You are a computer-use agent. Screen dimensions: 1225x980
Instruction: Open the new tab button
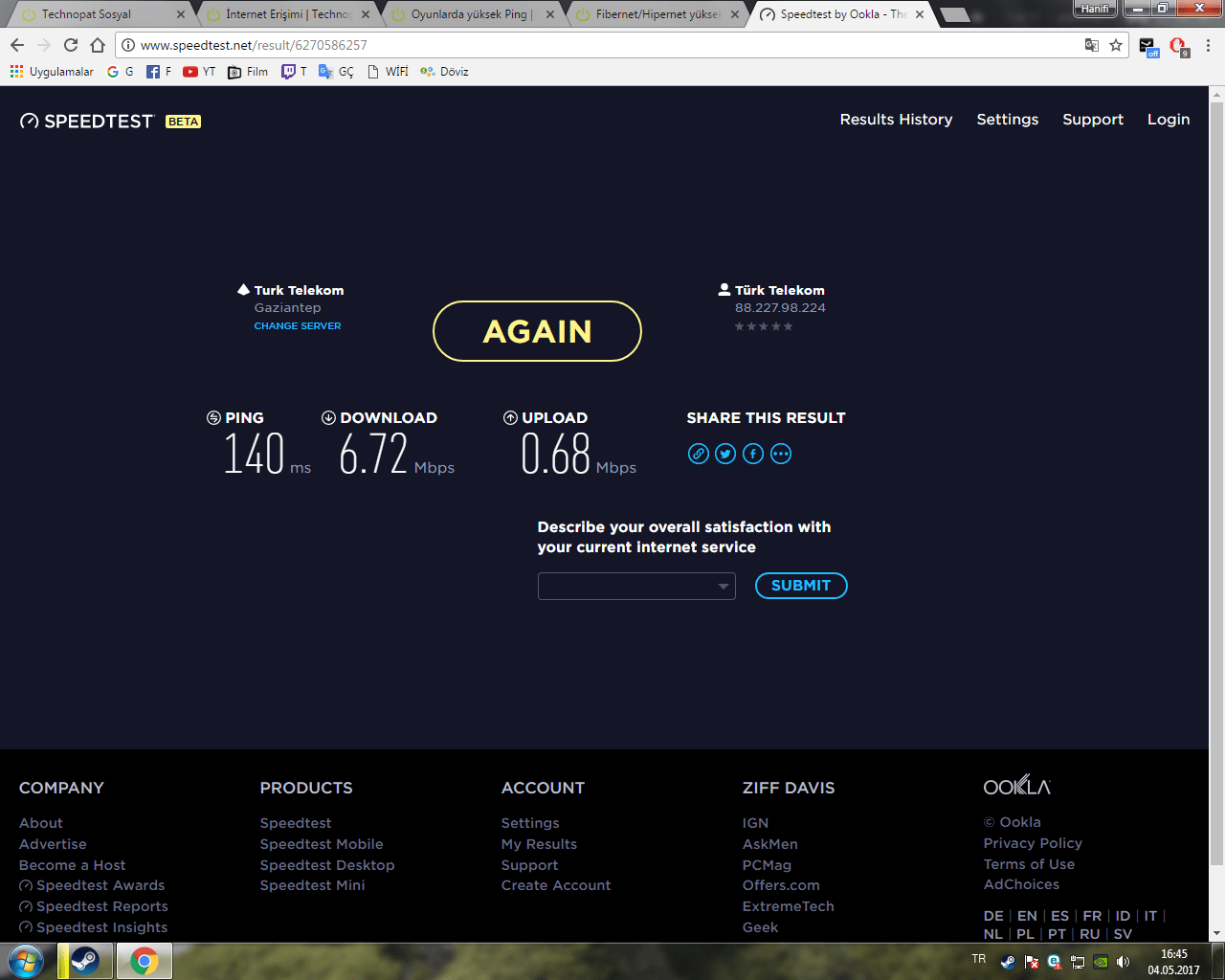point(953,14)
